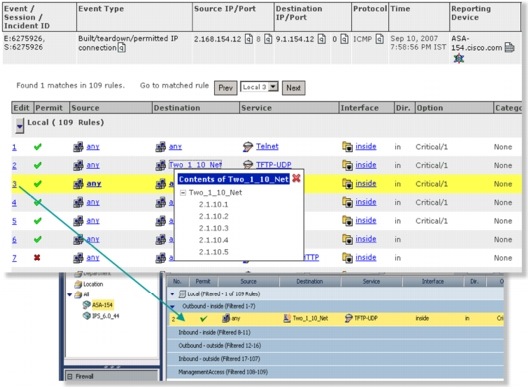The image size is (529, 389).
Task: Click the network icon beside destination 'any' in rule 1
Action: click(161, 147)
